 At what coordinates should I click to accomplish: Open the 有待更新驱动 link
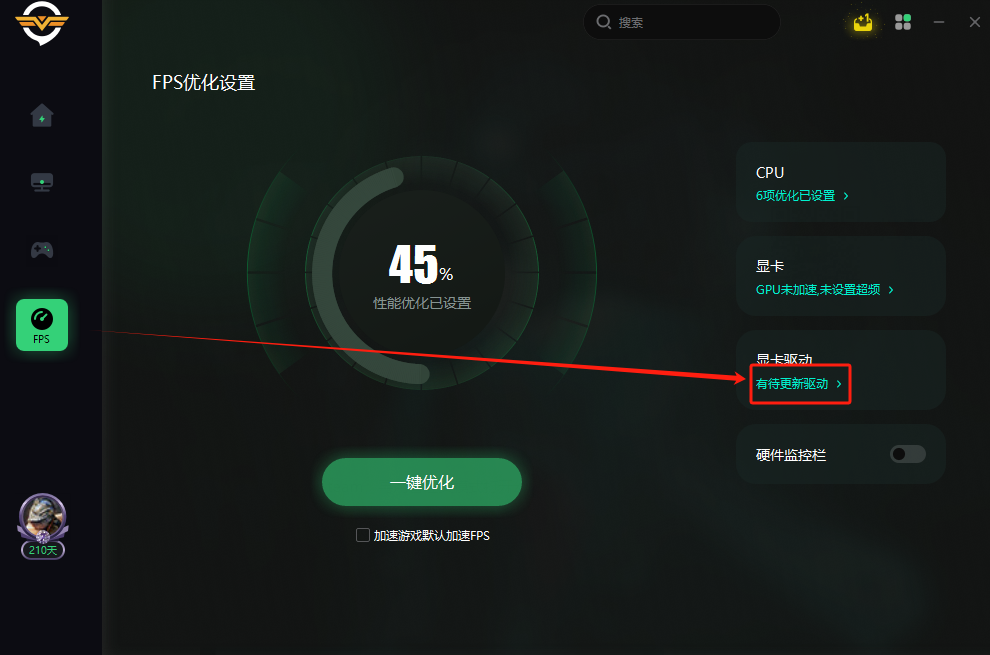coord(792,383)
